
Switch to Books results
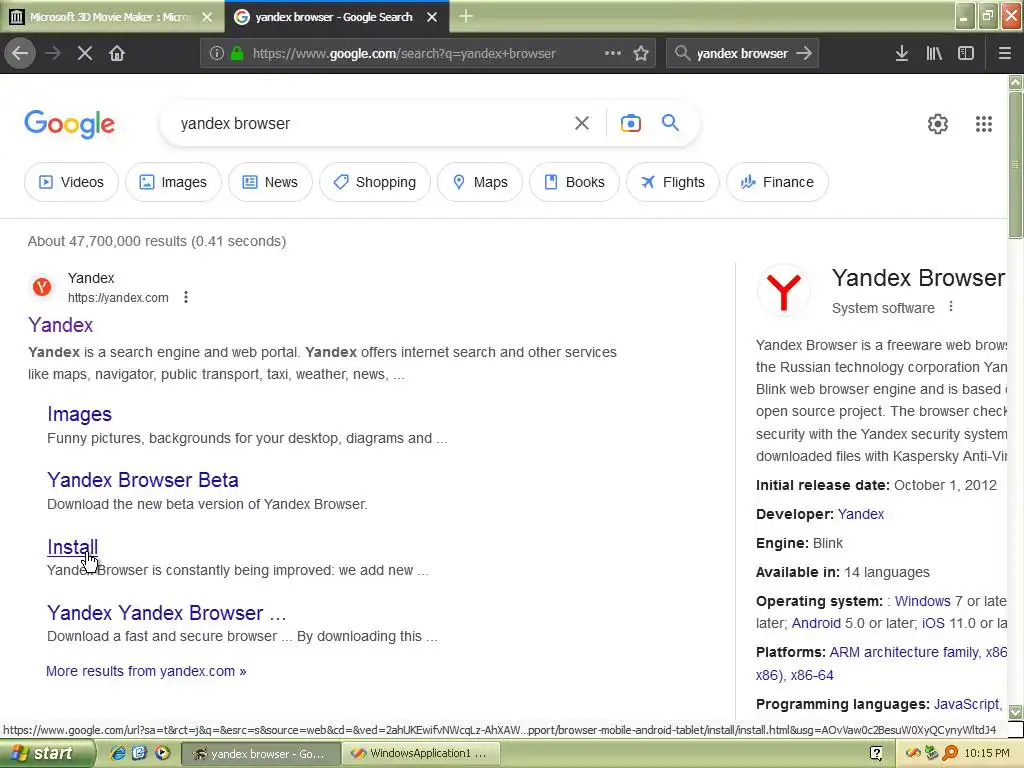click(574, 182)
